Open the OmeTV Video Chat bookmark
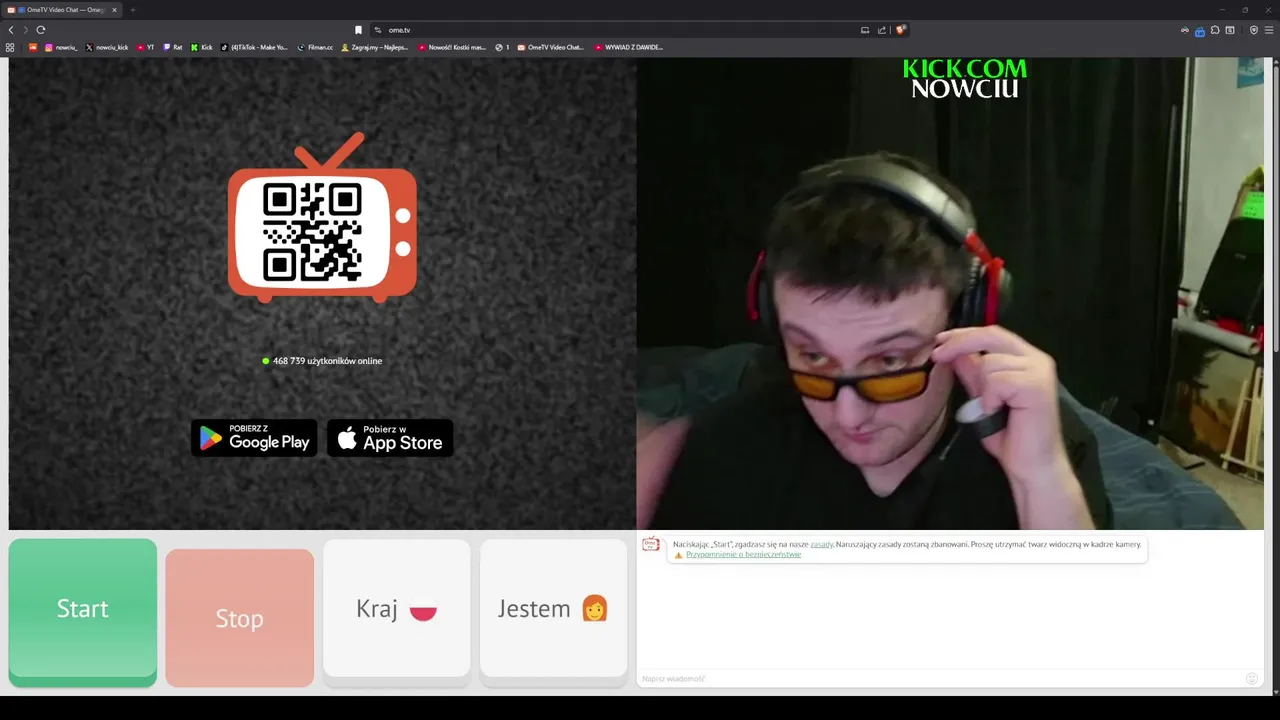Image resolution: width=1280 pixels, height=720 pixels. [550, 47]
